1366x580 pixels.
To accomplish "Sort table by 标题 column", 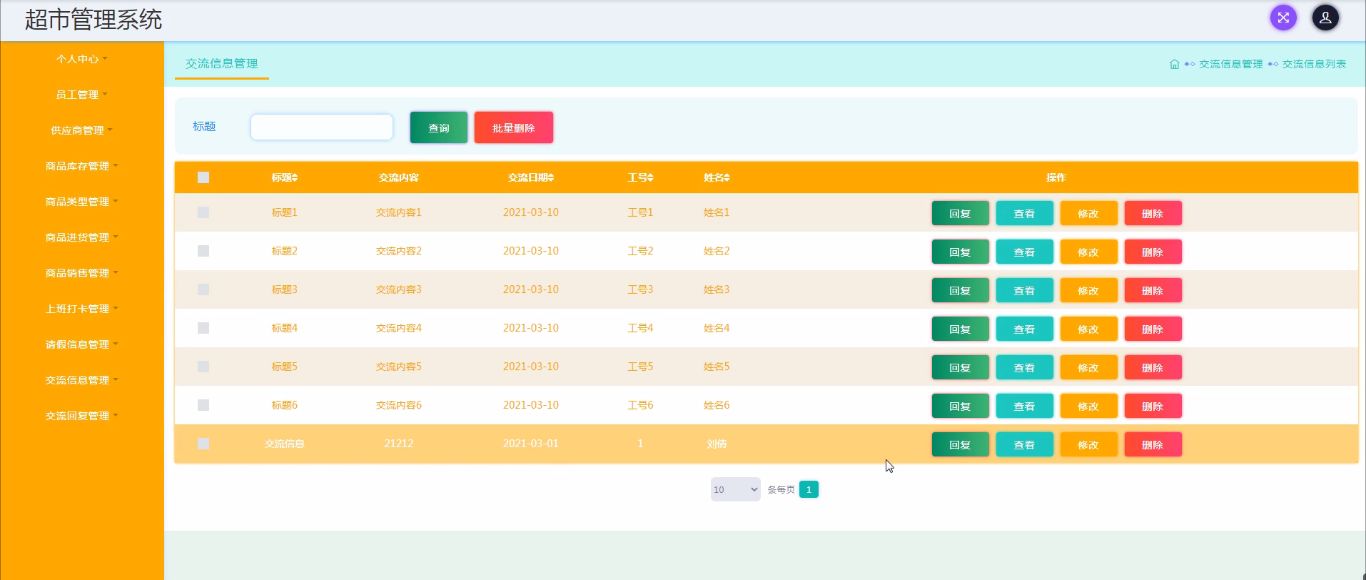I will coord(284,178).
